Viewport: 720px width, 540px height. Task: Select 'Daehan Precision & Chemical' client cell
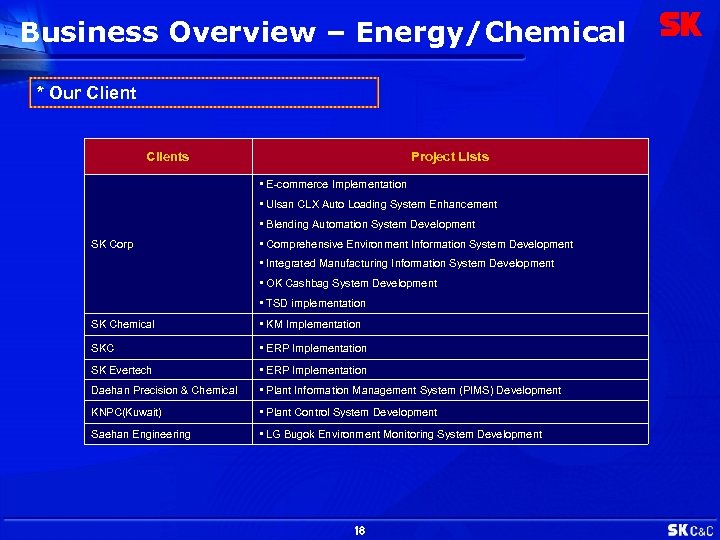(168, 390)
